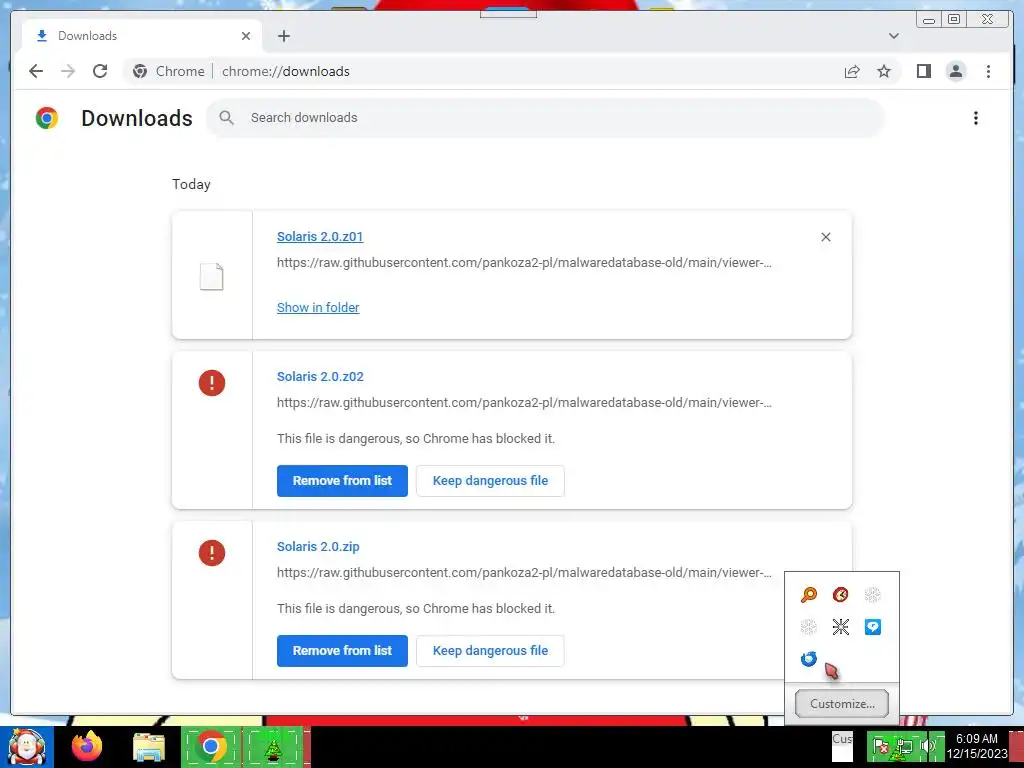The width and height of the screenshot is (1024, 768).
Task: Click Show in folder for Solaris 2.0.z01
Action: [x=318, y=308]
